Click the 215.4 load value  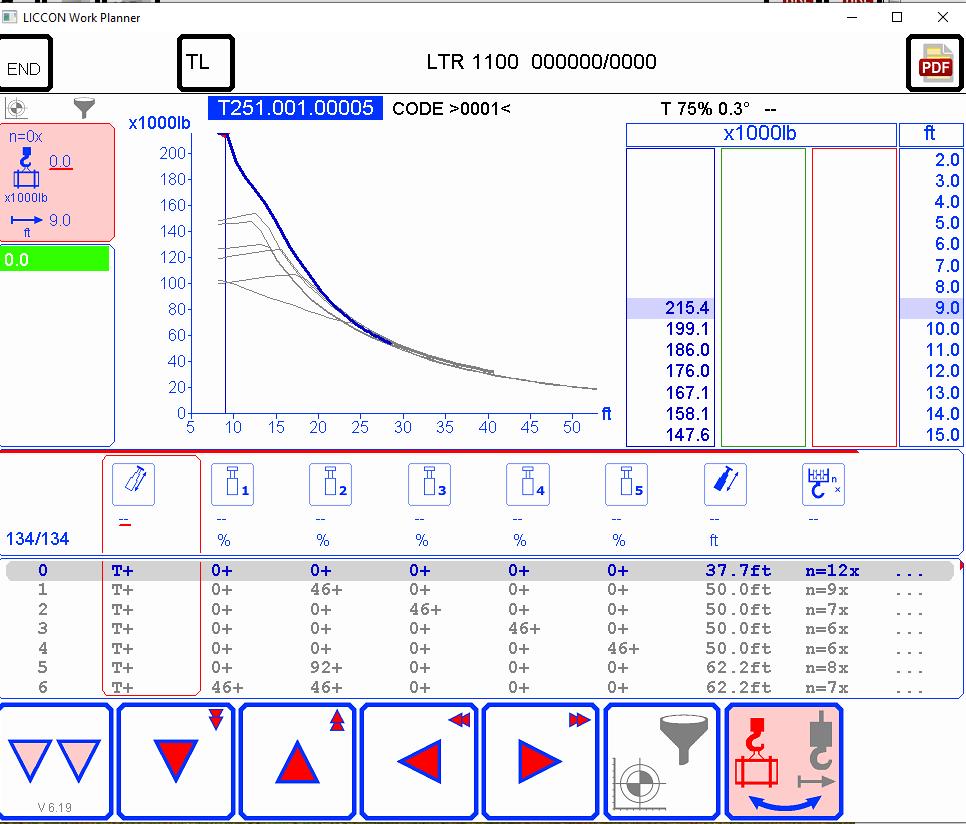687,308
